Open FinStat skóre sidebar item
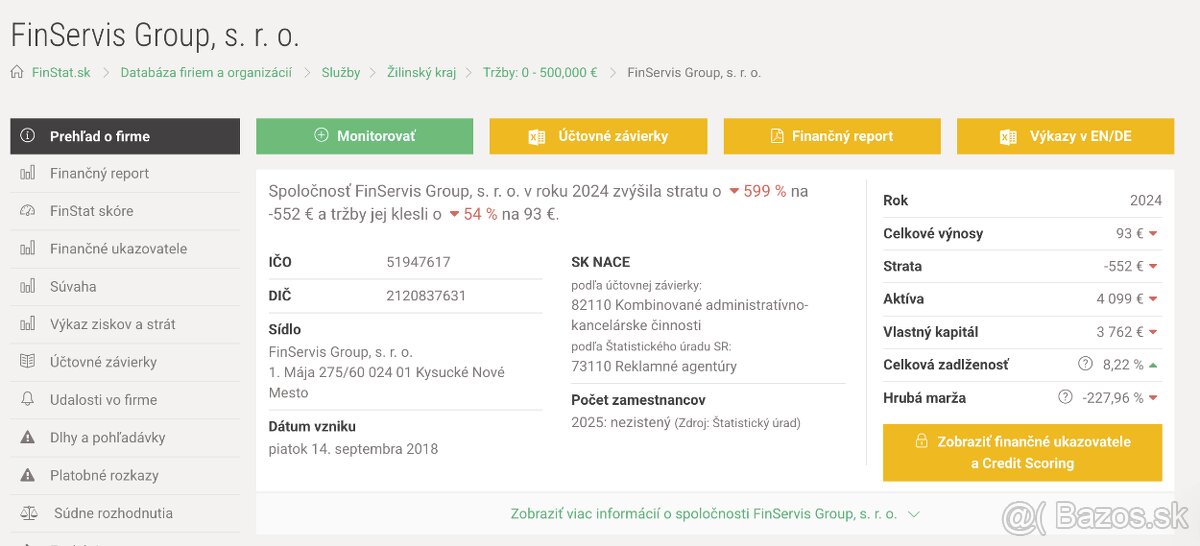Screen dimensions: 1200x546 coord(125,211)
